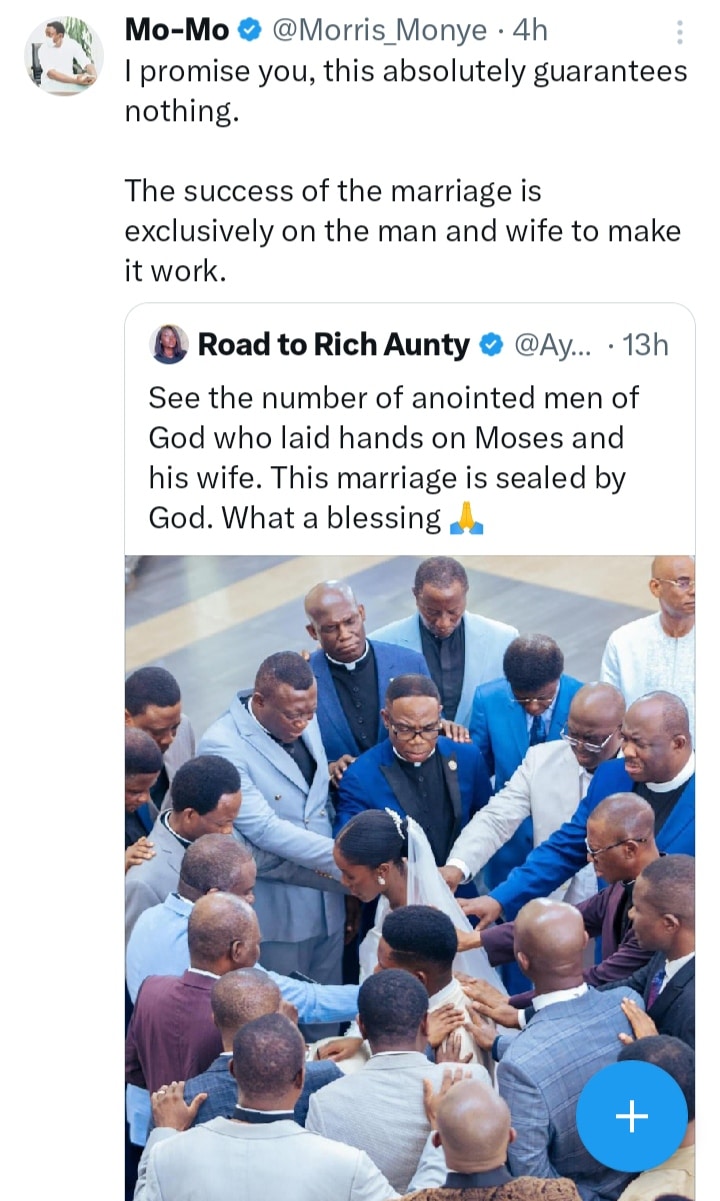Viewport: 720px width, 1201px height.
Task: Tap Road to Rich Aunty's verified badge
Action: (x=491, y=346)
